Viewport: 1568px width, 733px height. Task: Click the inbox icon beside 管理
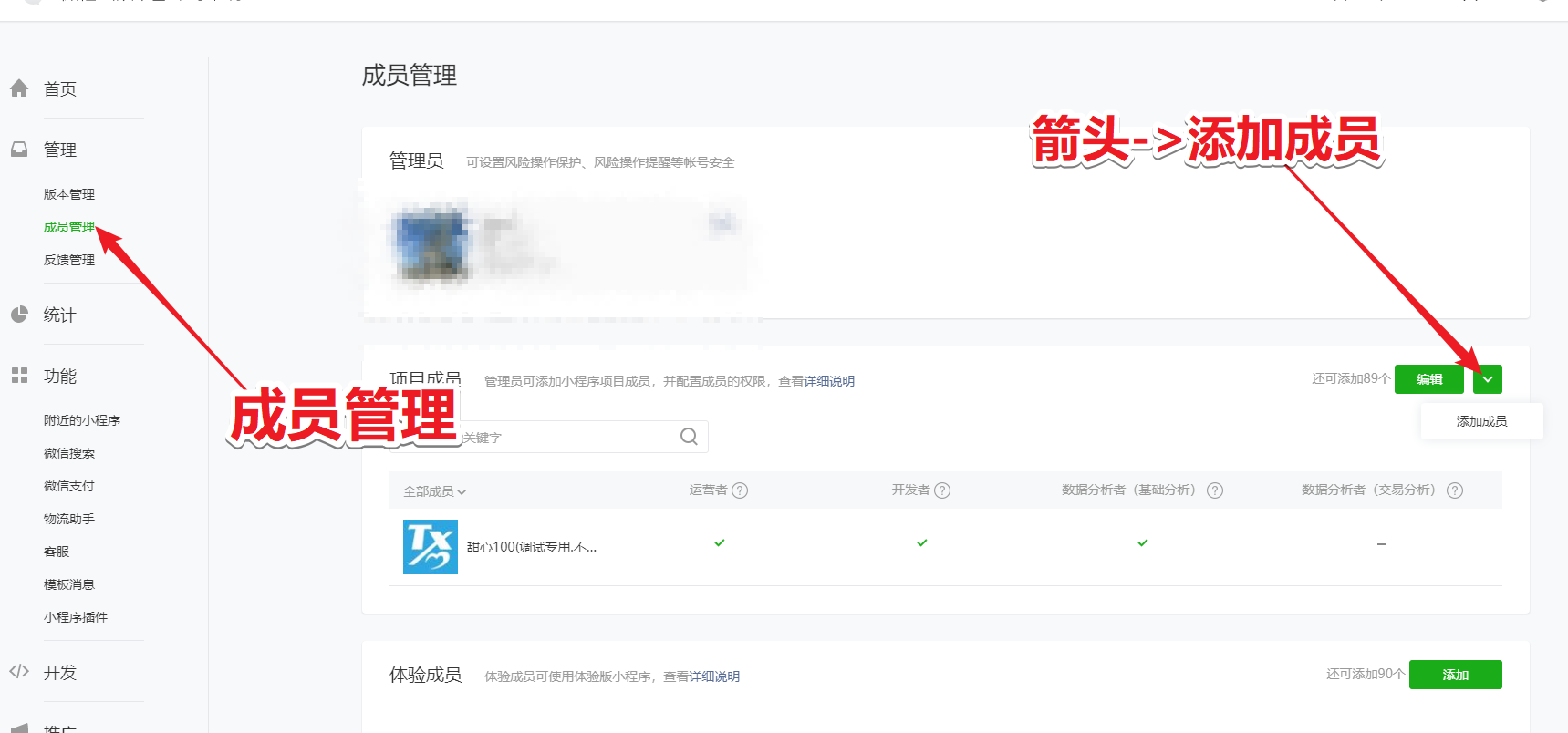(x=19, y=149)
